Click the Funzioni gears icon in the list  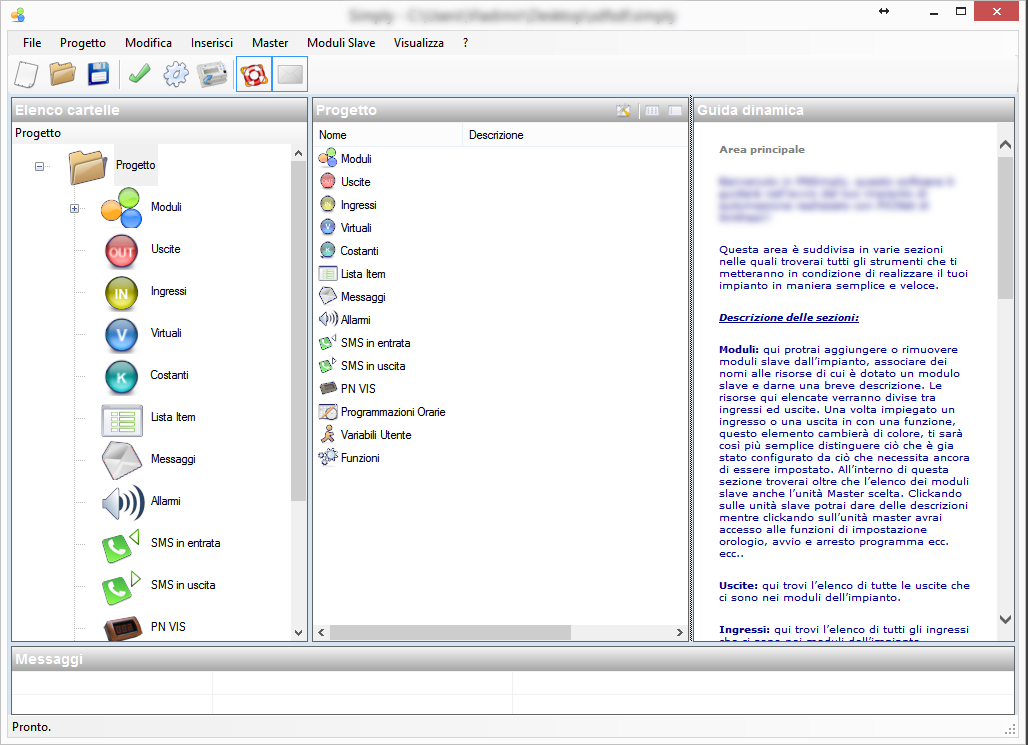(x=328, y=458)
